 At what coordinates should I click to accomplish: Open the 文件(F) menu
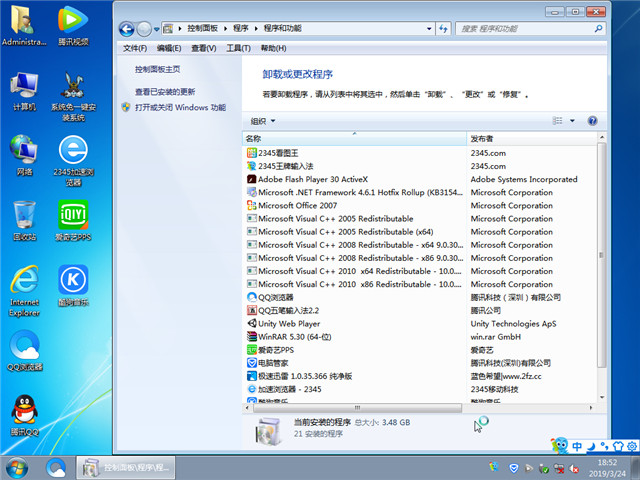pyautogui.click(x=135, y=48)
